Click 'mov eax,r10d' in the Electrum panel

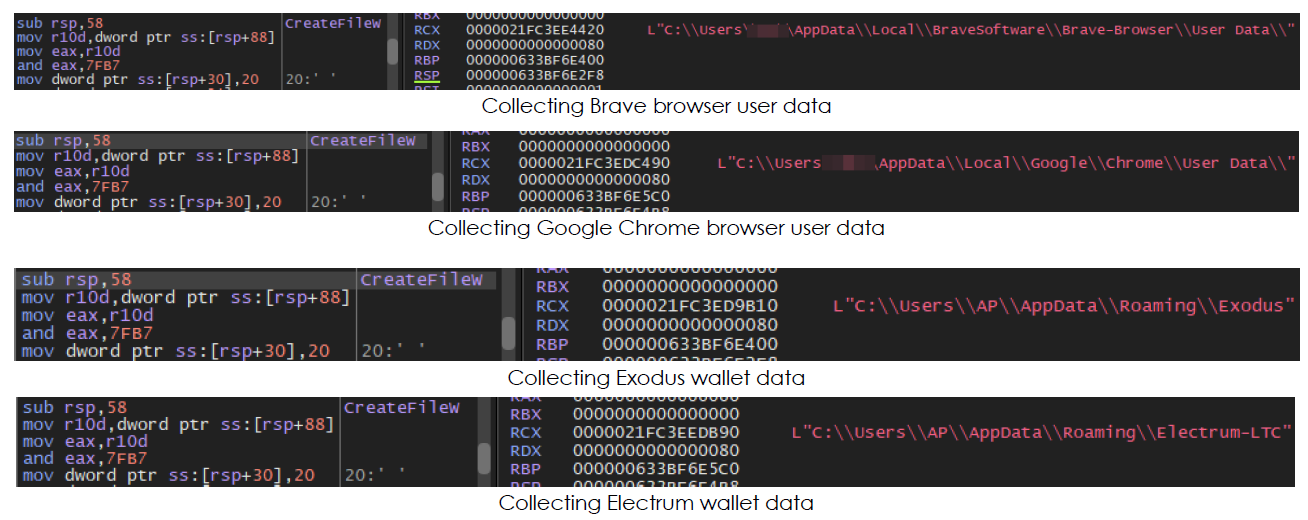coord(85,441)
